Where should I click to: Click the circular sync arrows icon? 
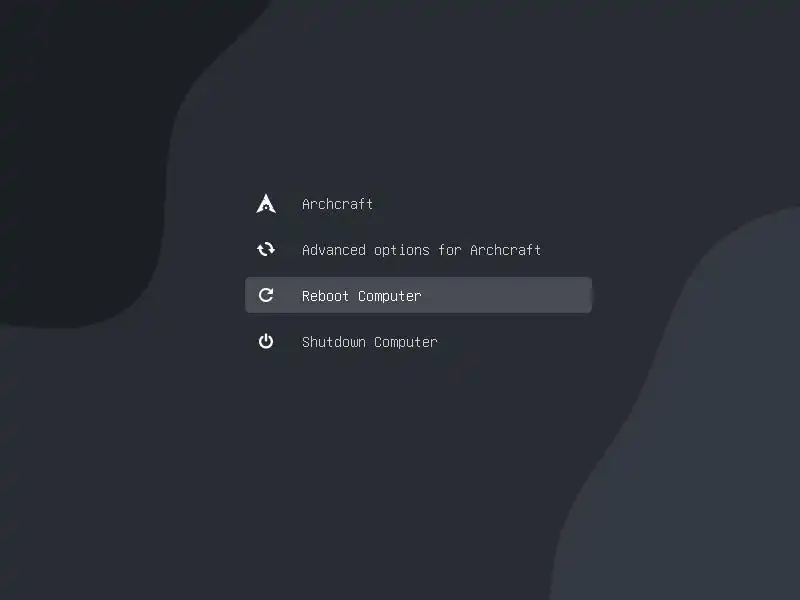[x=266, y=249]
